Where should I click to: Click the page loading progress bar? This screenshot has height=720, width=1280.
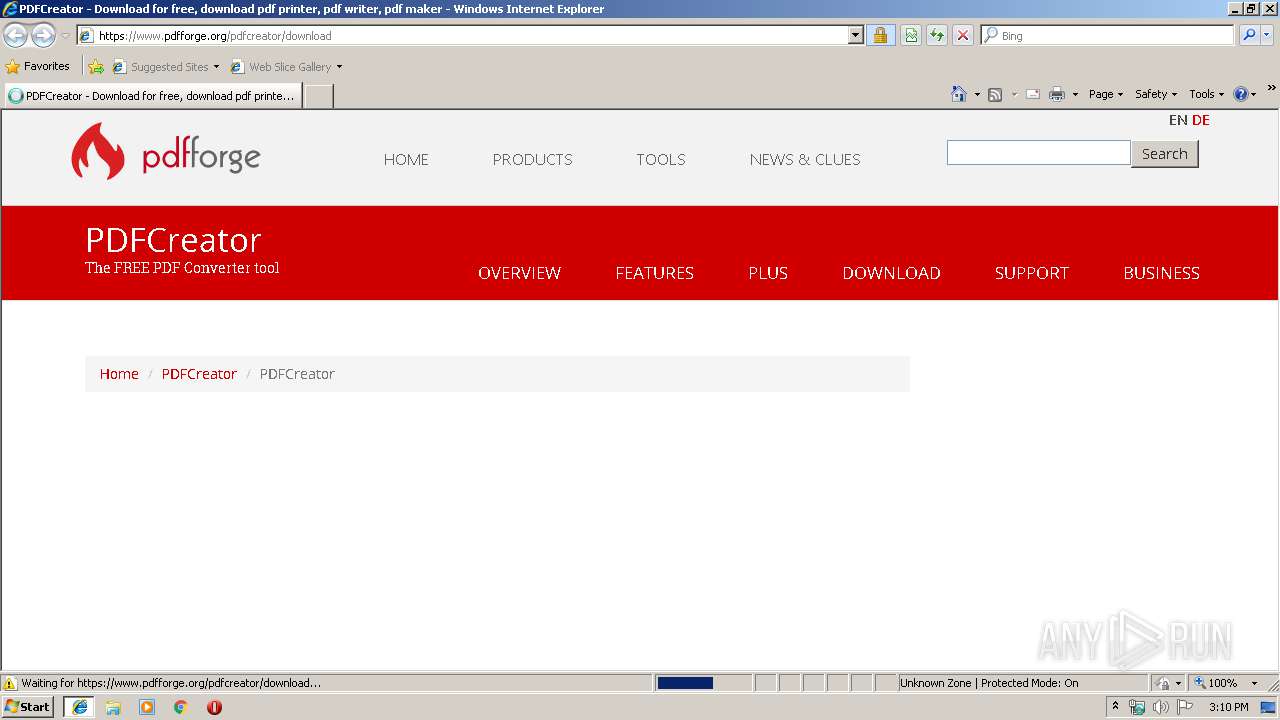point(703,683)
